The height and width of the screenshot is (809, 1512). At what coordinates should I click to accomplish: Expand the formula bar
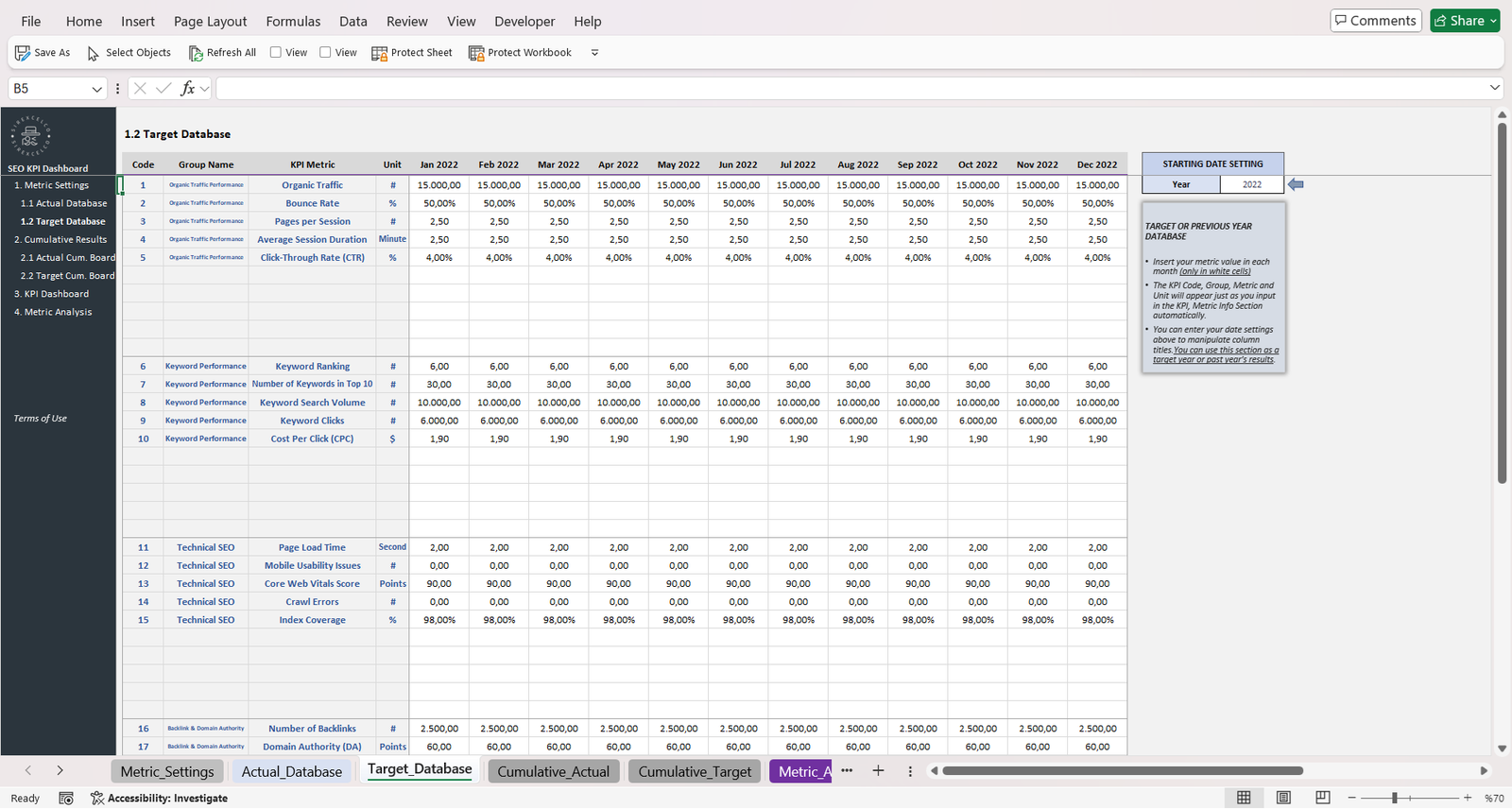point(1494,88)
